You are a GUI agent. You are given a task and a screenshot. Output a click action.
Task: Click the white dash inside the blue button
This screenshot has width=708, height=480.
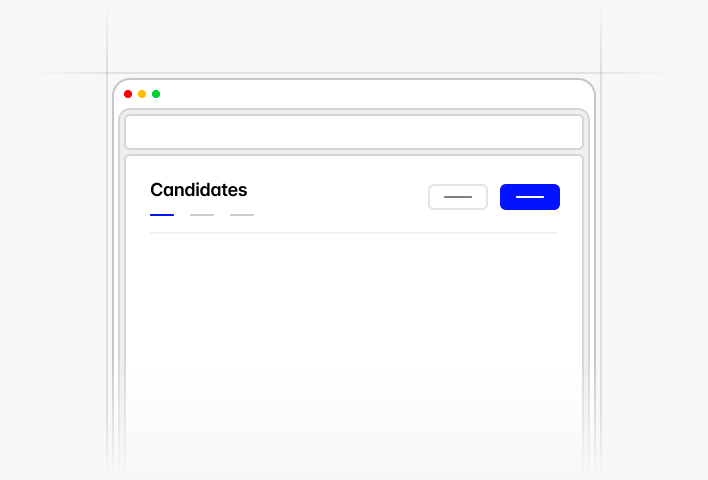530,197
